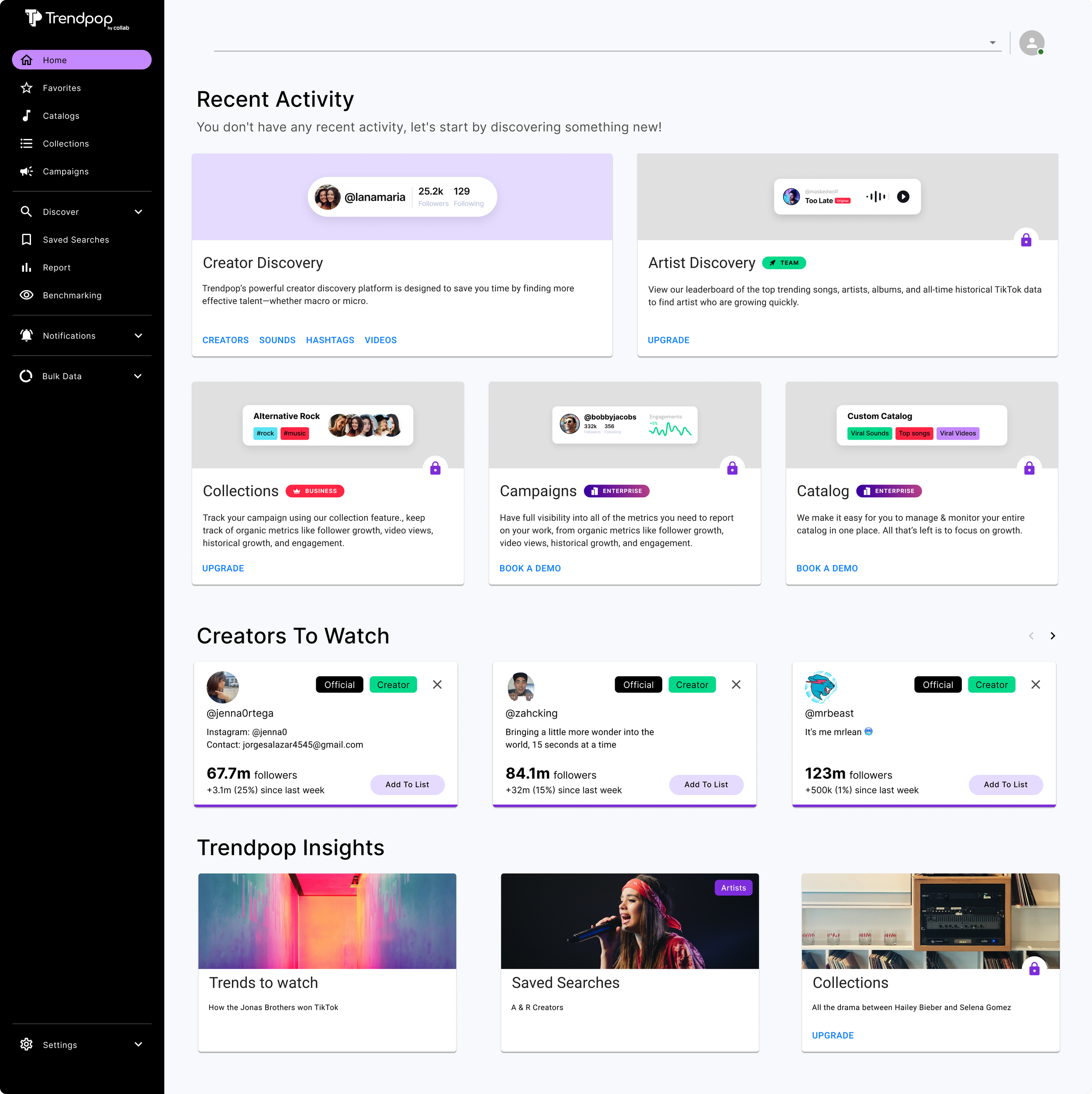Click the Saved Searches bookmark icon
This screenshot has height=1094, width=1092.
point(27,239)
